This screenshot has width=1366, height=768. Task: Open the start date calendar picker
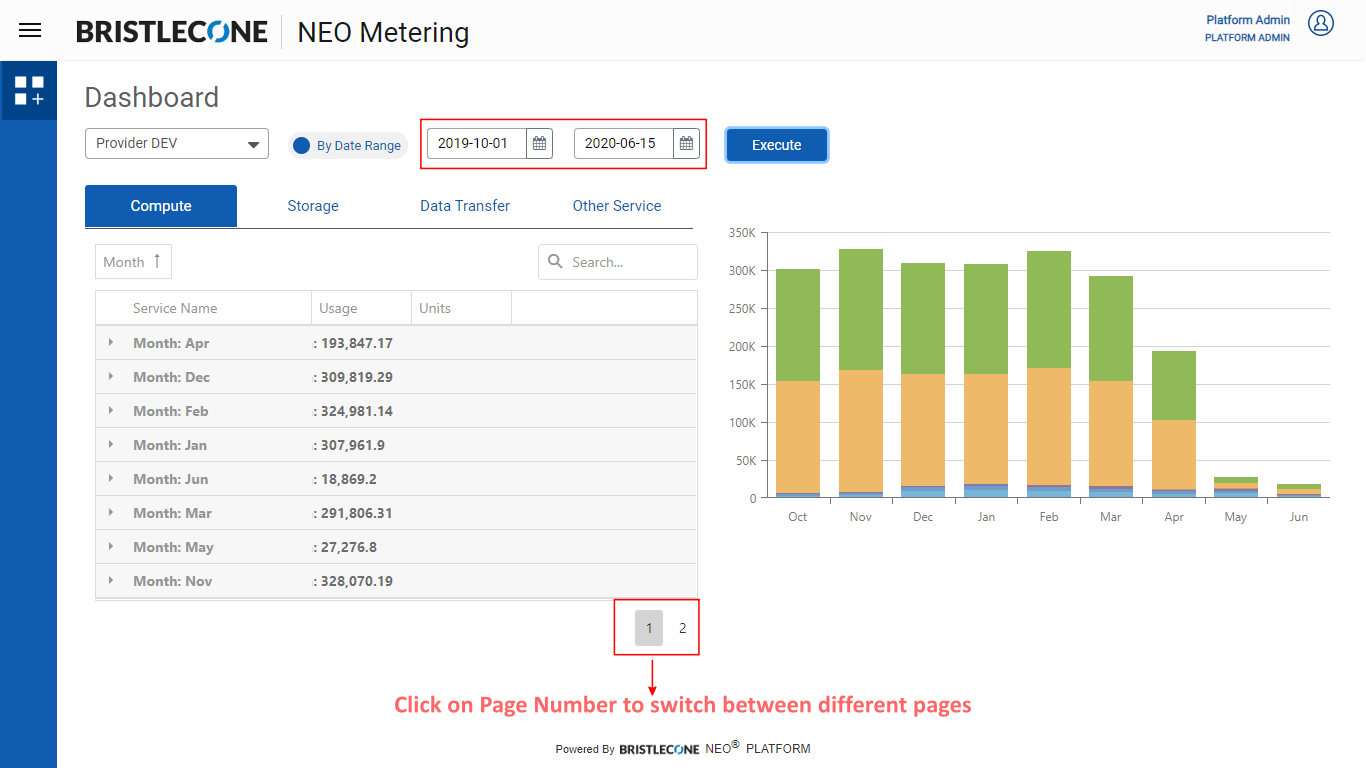539,144
